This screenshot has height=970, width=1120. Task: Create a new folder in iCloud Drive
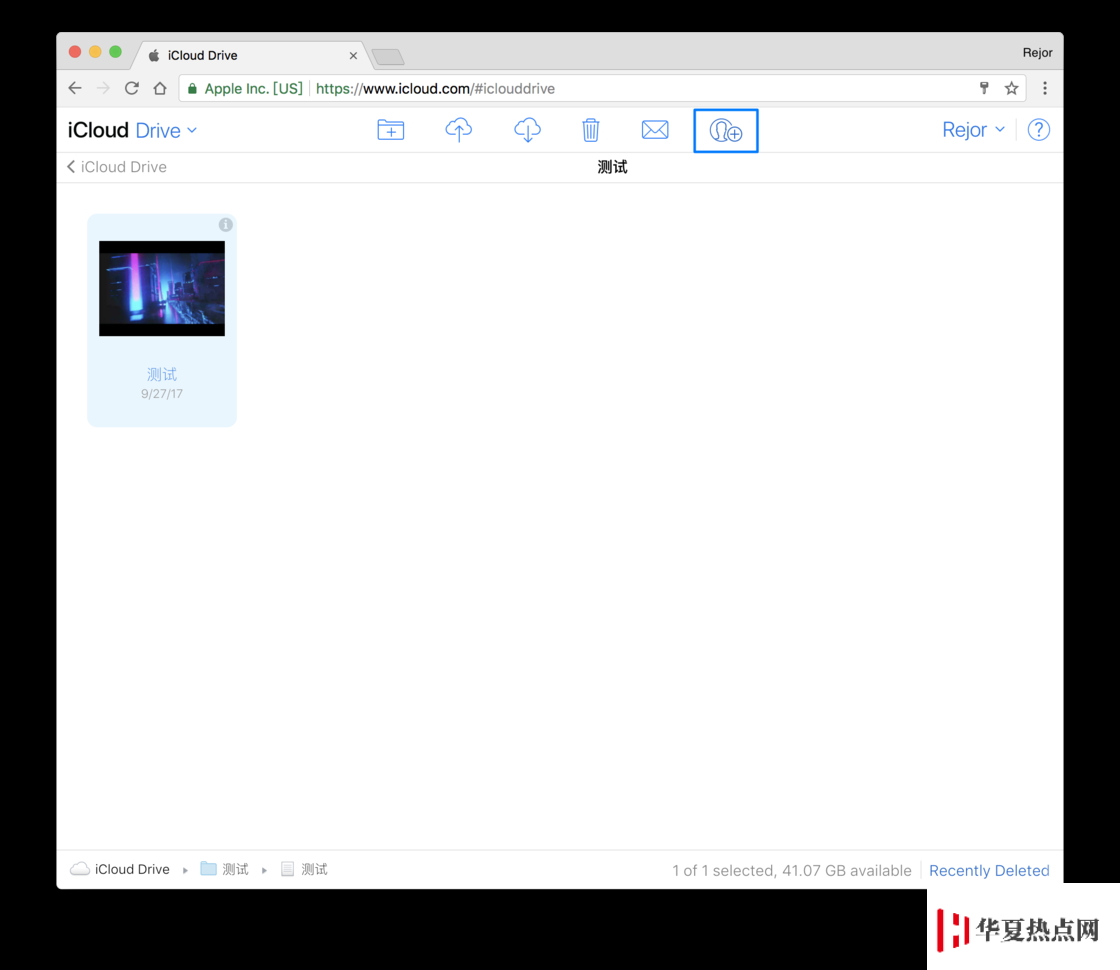(x=391, y=130)
